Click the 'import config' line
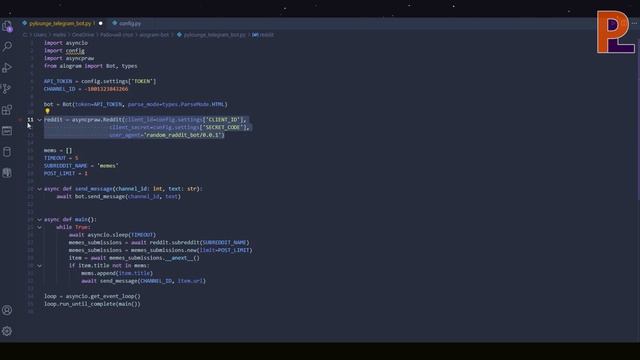 click(64, 51)
